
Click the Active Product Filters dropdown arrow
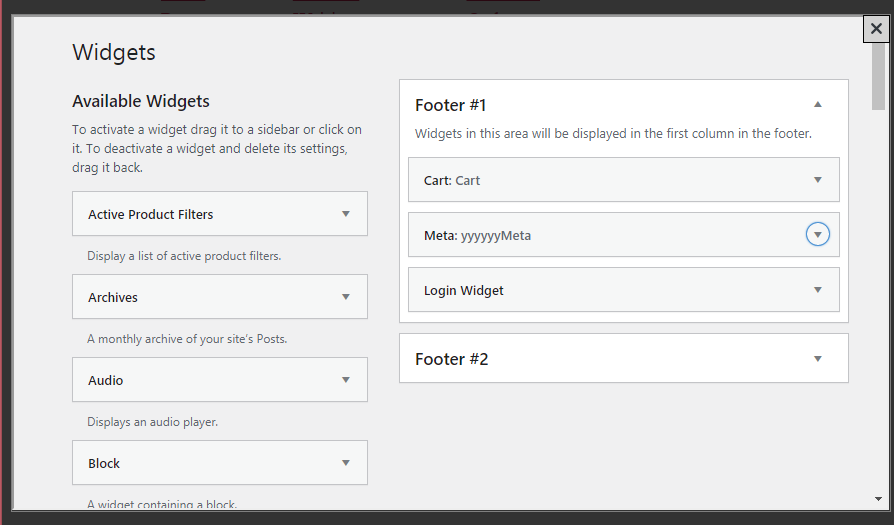(x=345, y=214)
